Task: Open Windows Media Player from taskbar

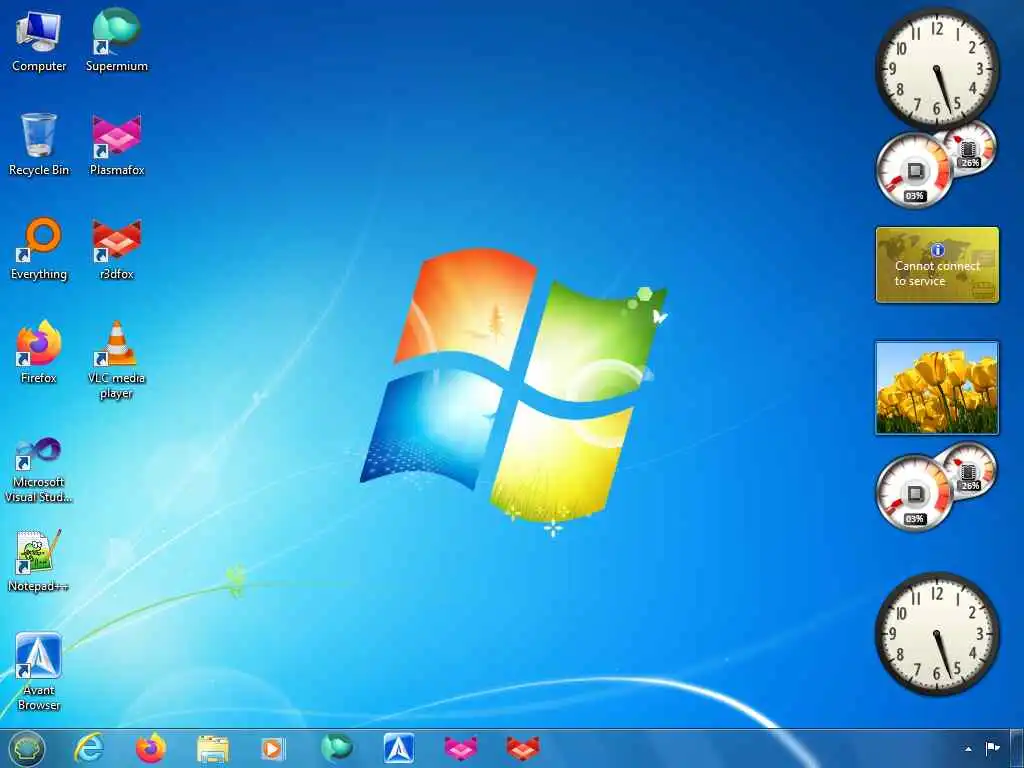Action: click(272, 748)
